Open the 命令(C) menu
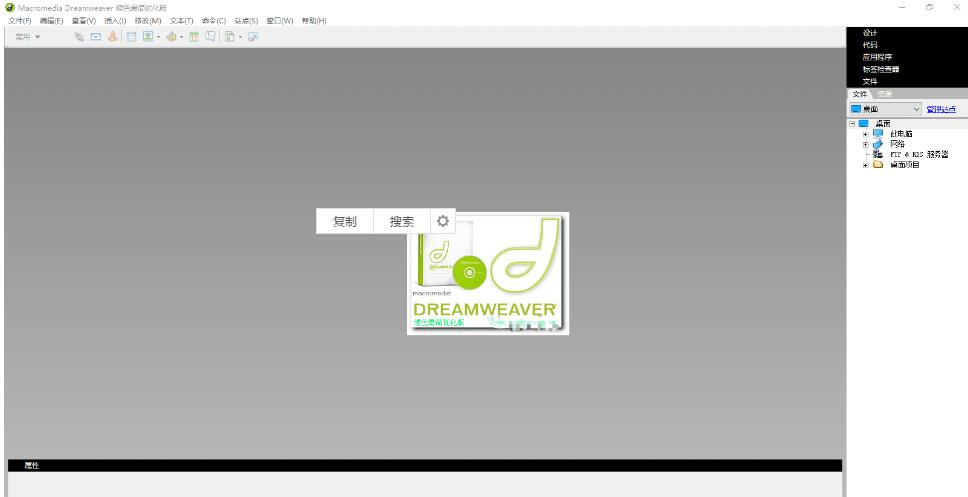This screenshot has width=968, height=497. pyautogui.click(x=214, y=20)
